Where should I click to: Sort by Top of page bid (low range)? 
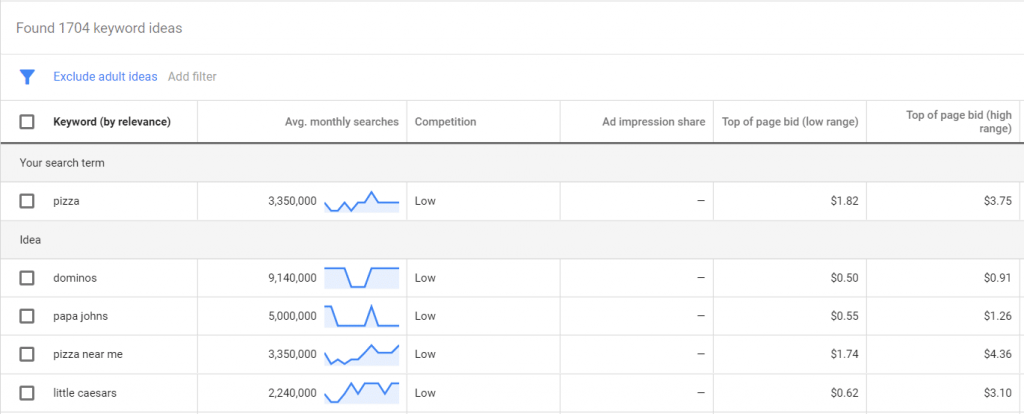pos(790,122)
